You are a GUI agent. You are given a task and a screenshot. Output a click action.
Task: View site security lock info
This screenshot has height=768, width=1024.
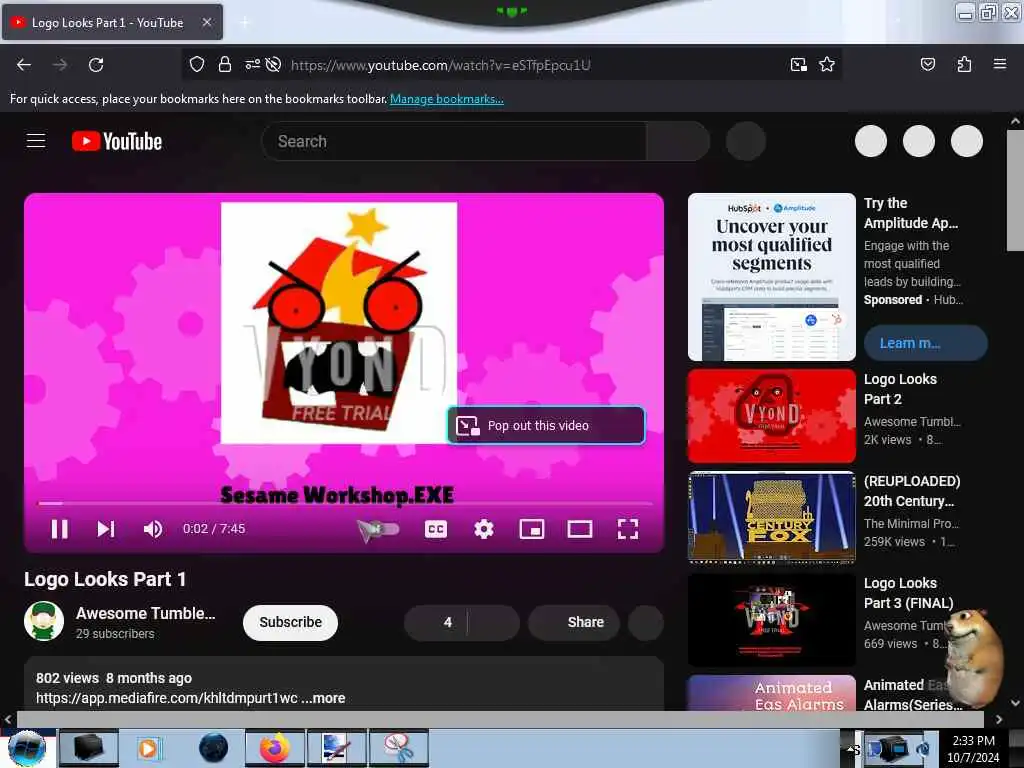pyautogui.click(x=225, y=64)
